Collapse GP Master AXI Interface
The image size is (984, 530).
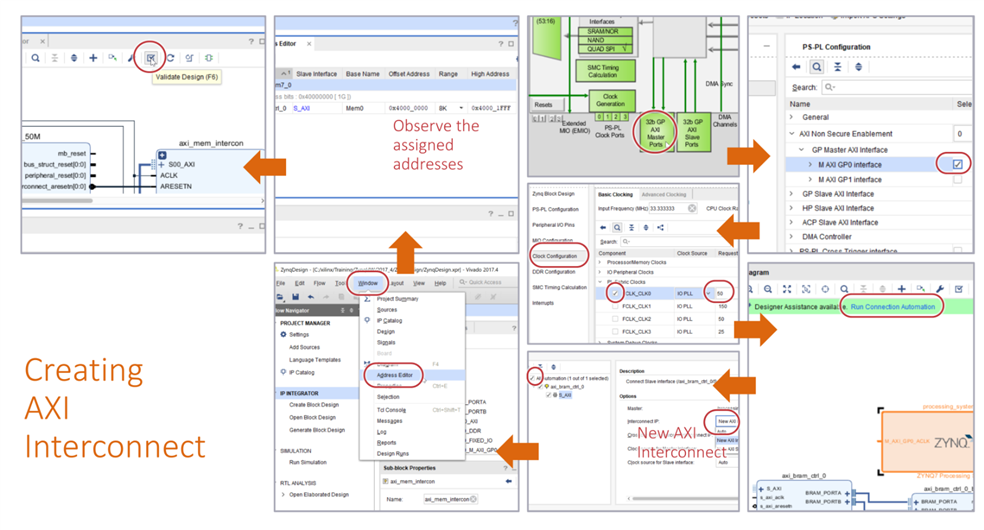801,150
